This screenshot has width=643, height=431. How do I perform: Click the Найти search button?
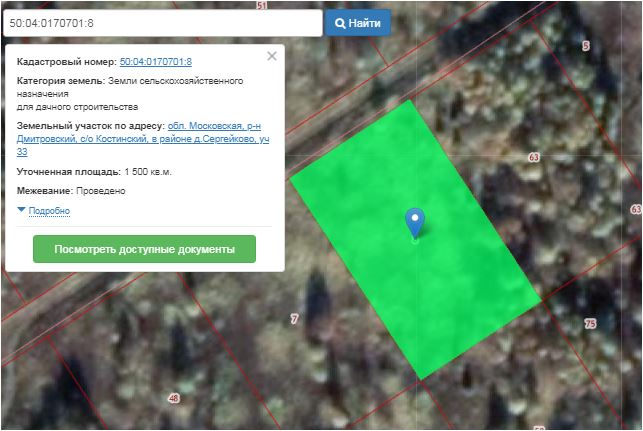(x=357, y=22)
